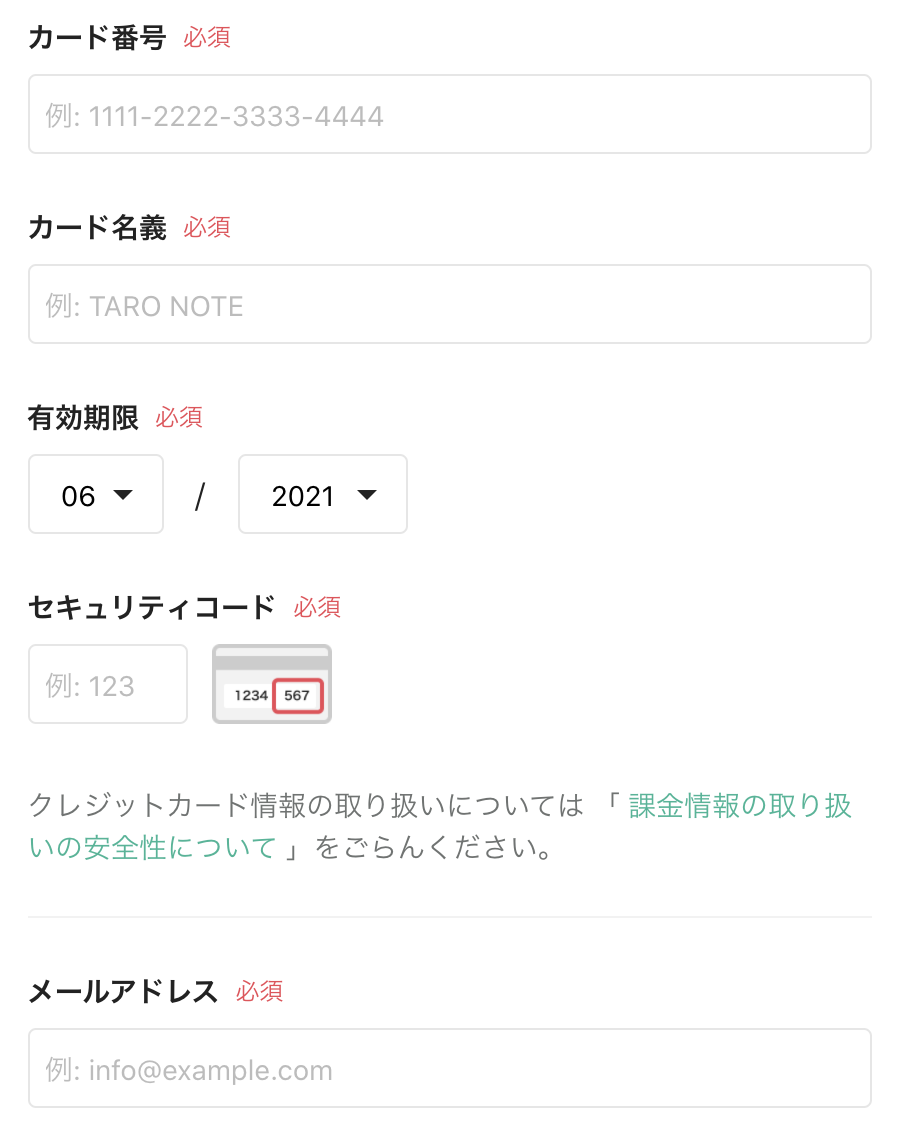The width and height of the screenshot is (902, 1126).
Task: Click the 必須 marker beside 有効期限
Action: (x=179, y=417)
